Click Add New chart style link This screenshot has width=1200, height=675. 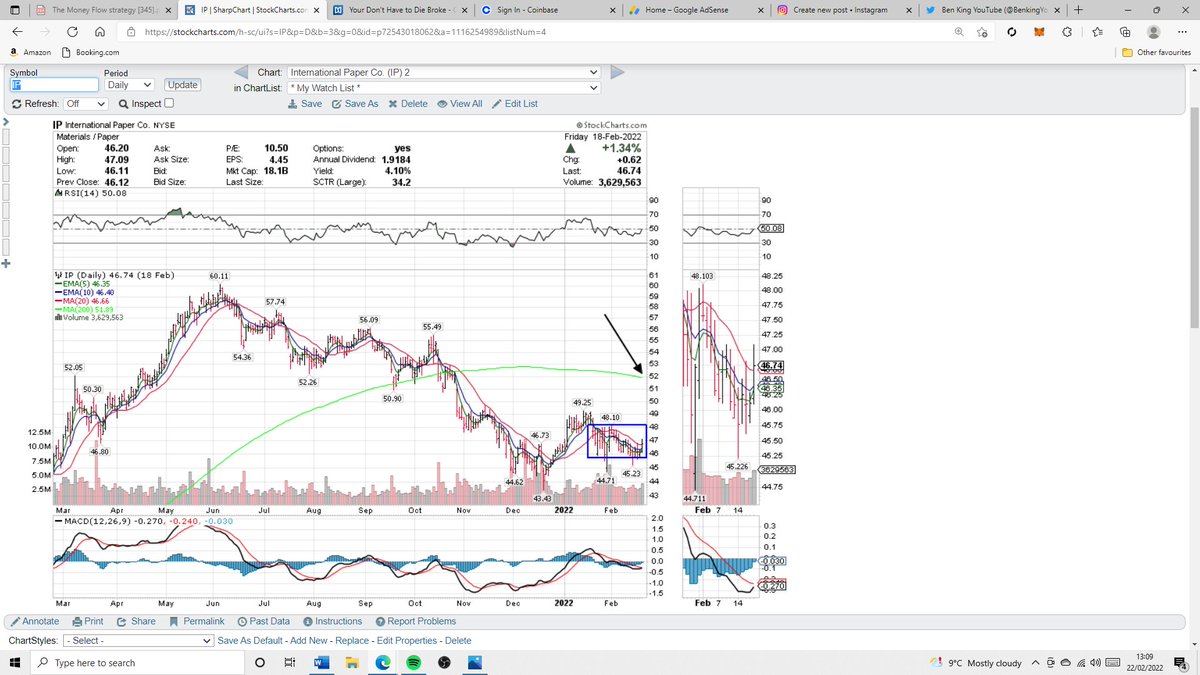pos(310,641)
